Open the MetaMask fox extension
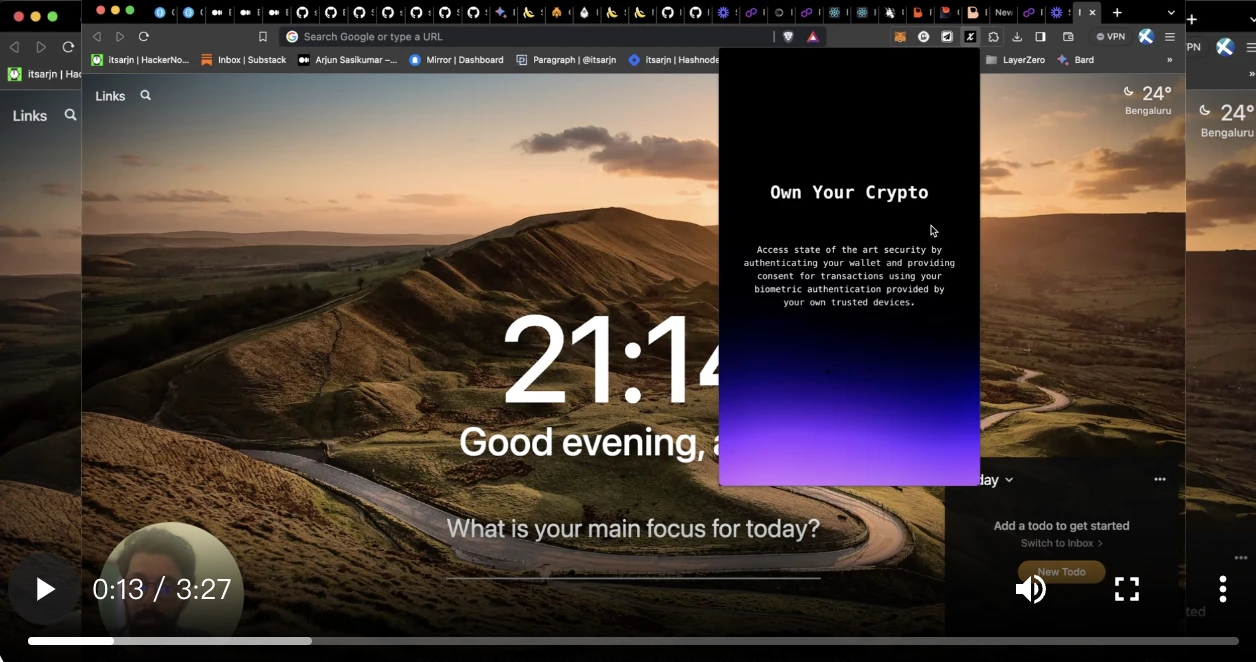The height and width of the screenshot is (662, 1256). click(x=900, y=37)
